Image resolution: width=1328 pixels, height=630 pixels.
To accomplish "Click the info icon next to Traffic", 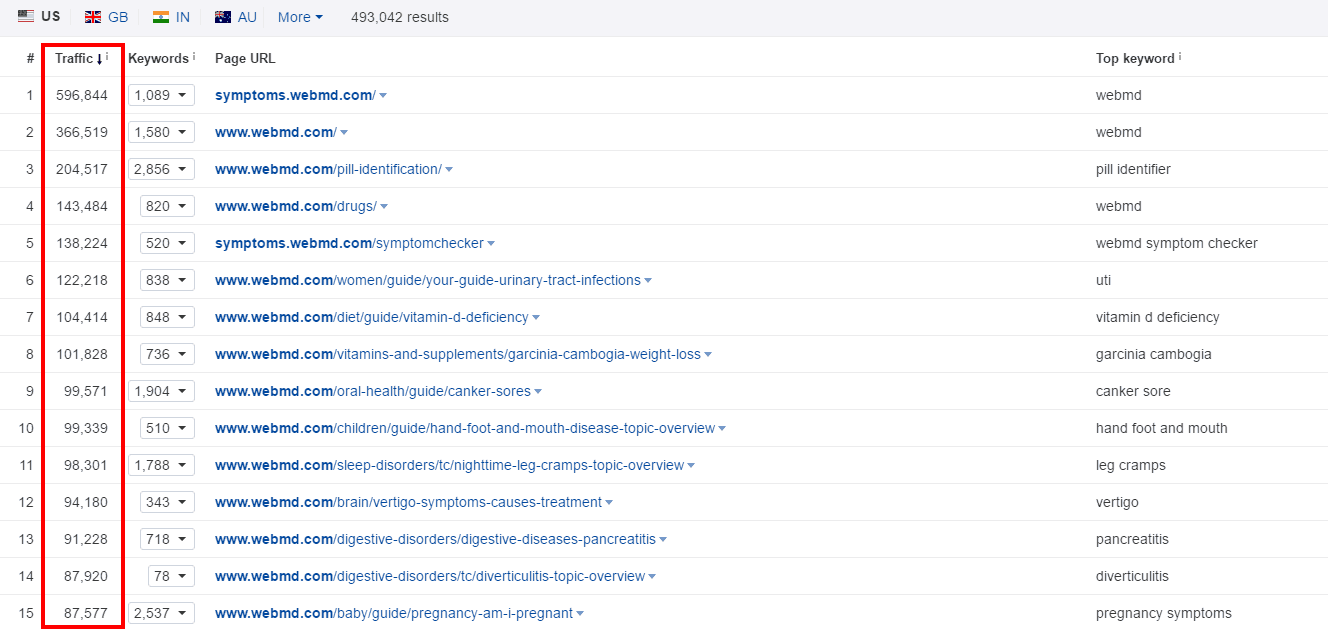I will 107,57.
